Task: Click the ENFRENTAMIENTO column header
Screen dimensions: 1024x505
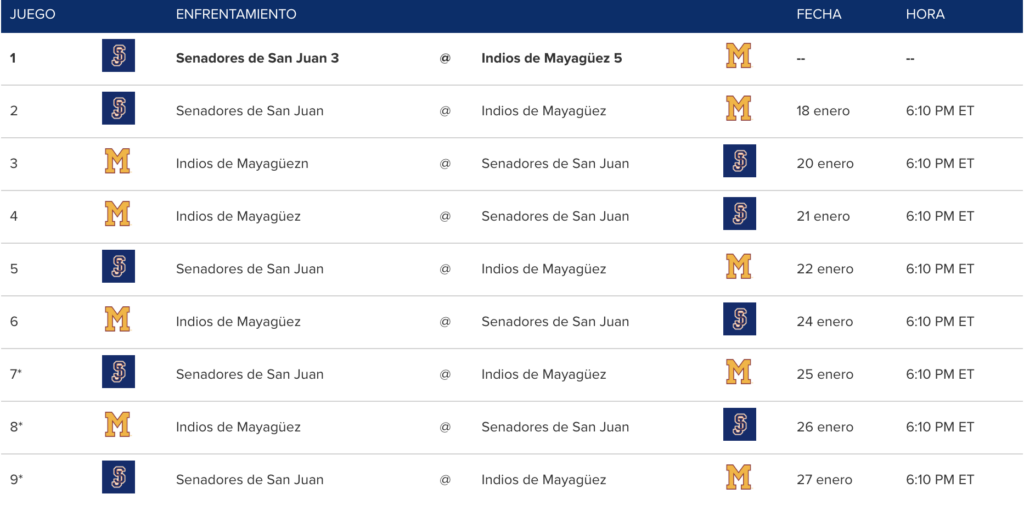Action: [x=236, y=14]
